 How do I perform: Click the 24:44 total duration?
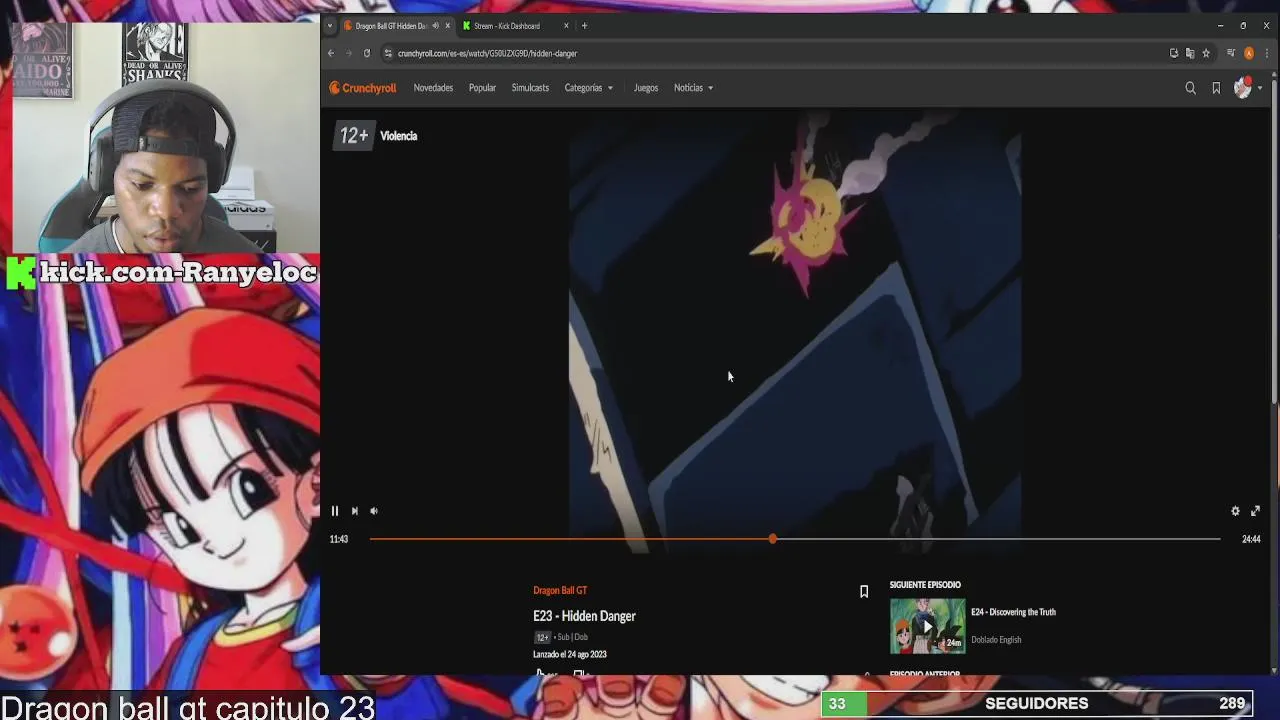[x=1251, y=539]
